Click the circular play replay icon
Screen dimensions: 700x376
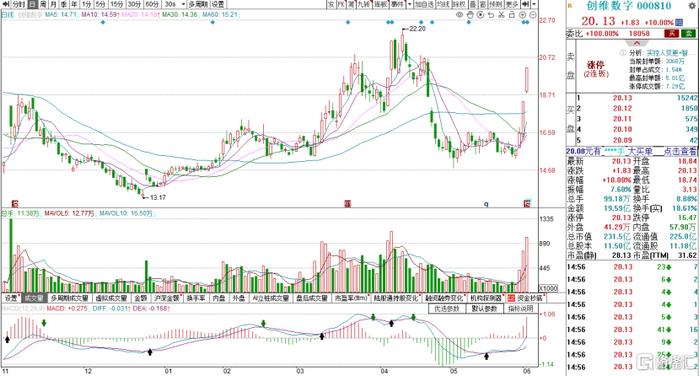[x=480, y=15]
